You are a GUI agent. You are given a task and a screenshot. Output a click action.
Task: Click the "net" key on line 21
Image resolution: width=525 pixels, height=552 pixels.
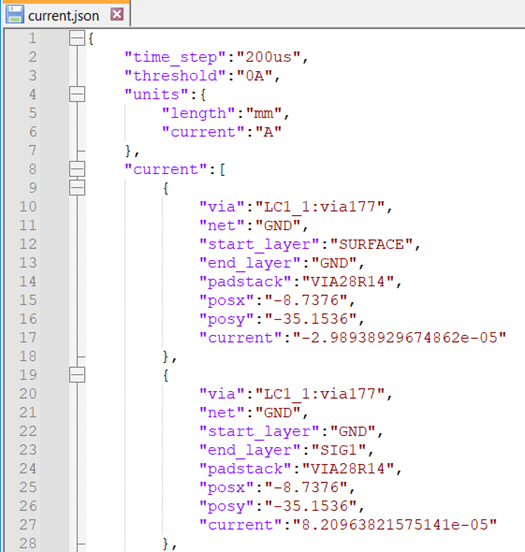pyautogui.click(x=222, y=412)
